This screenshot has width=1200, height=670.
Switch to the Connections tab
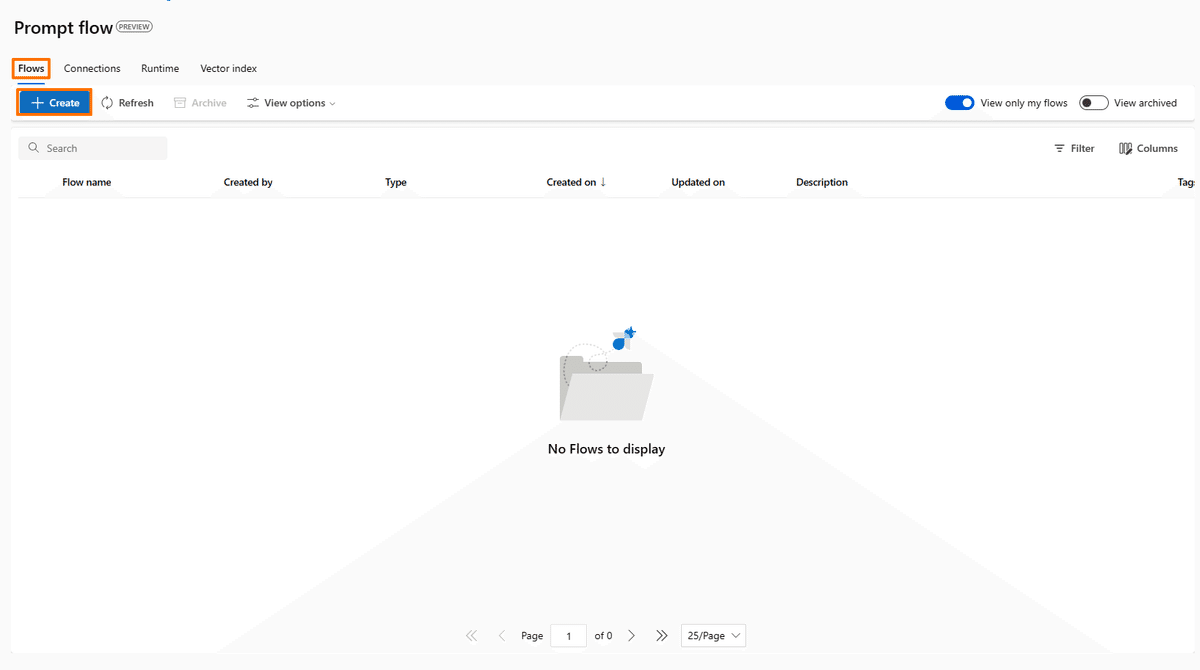coord(92,68)
